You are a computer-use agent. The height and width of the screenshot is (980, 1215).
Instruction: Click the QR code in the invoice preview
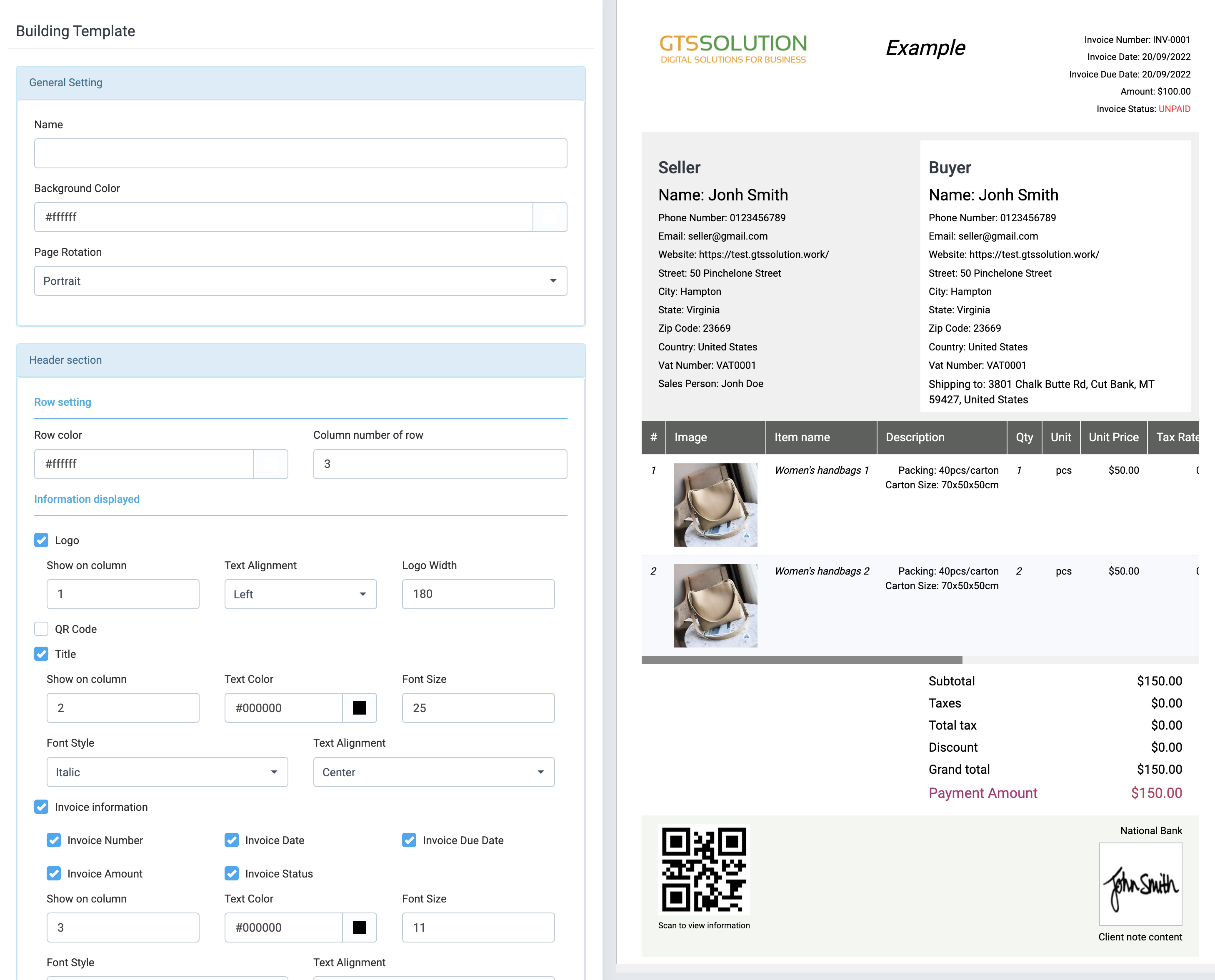click(704, 870)
